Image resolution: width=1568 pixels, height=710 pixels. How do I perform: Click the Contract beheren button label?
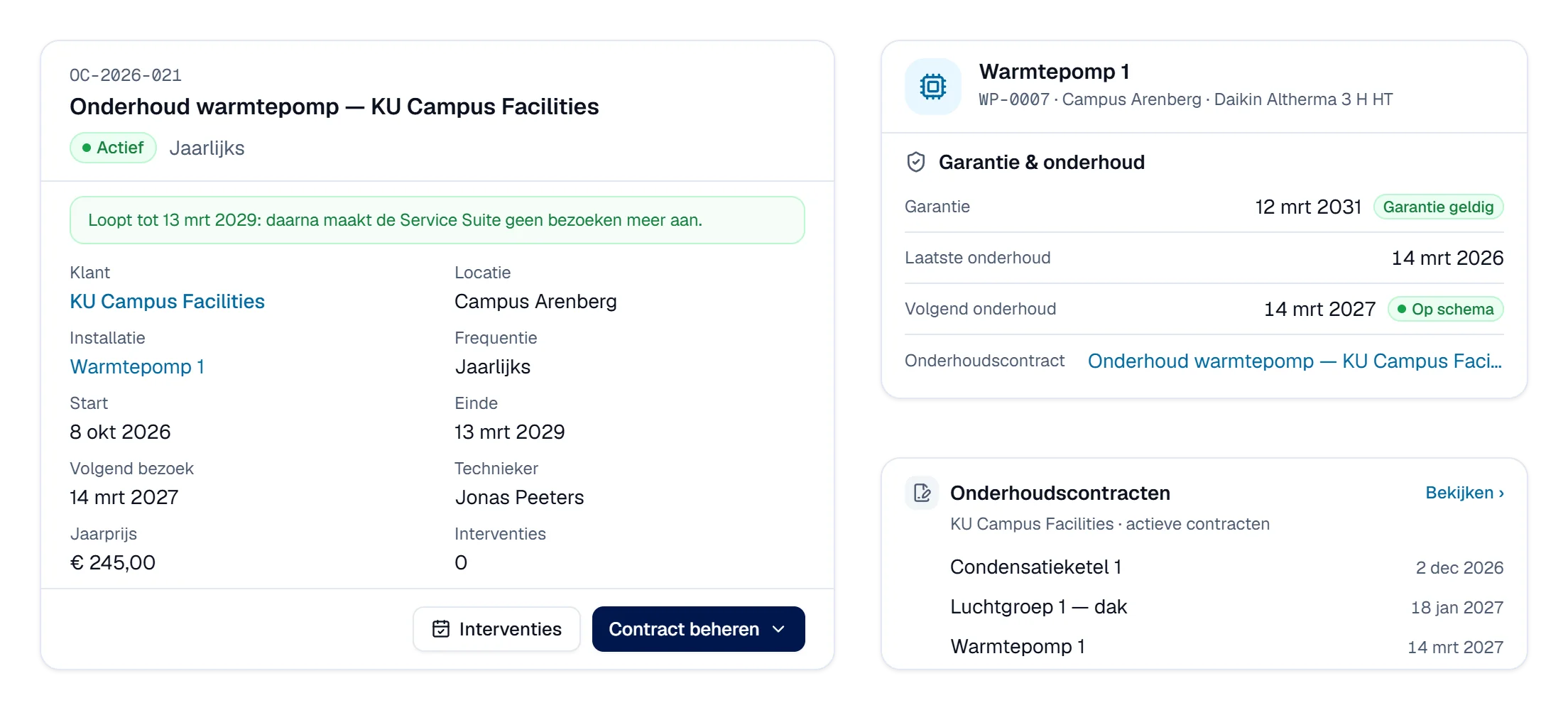pos(684,629)
